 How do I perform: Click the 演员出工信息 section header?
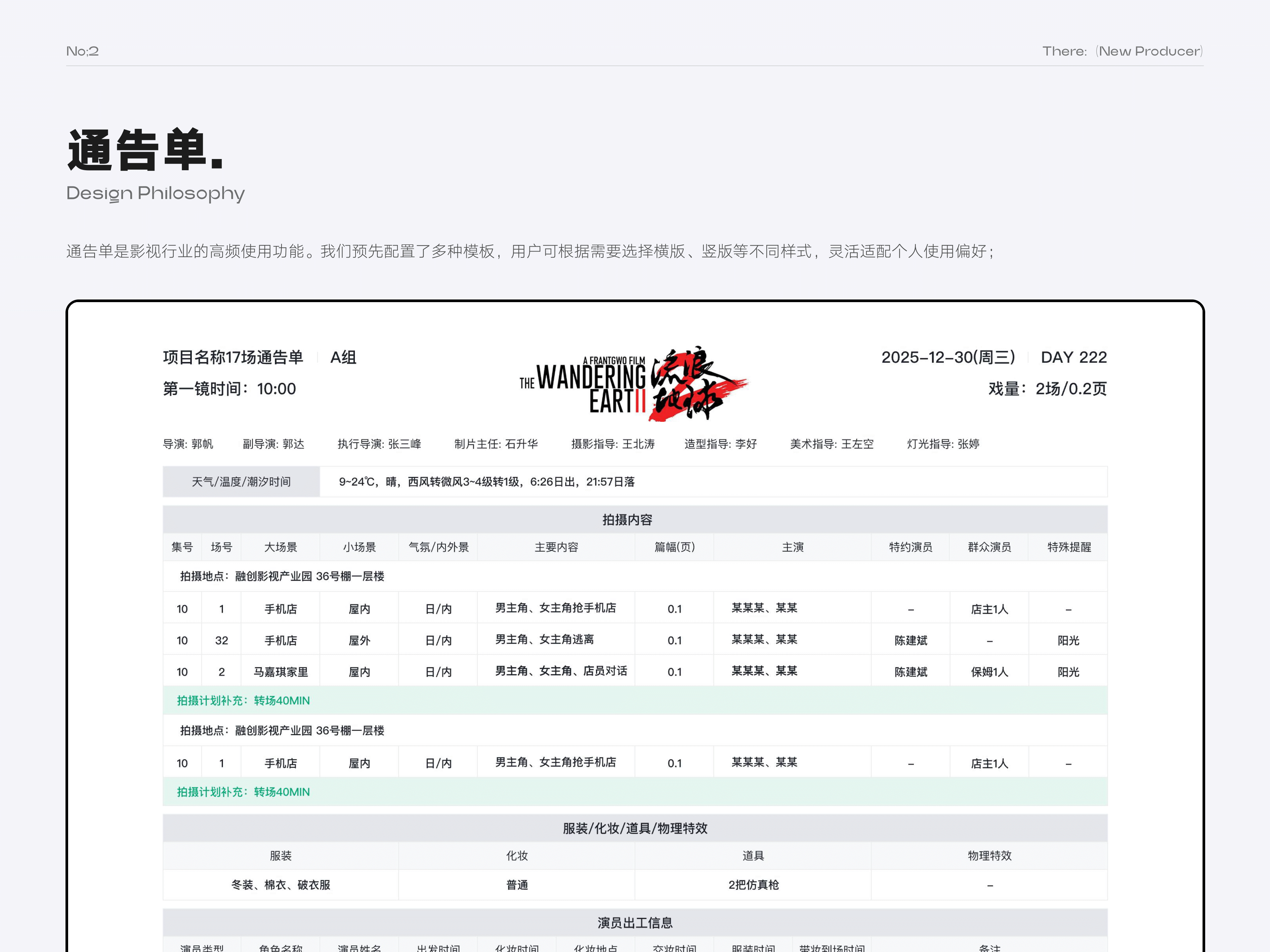tap(635, 923)
